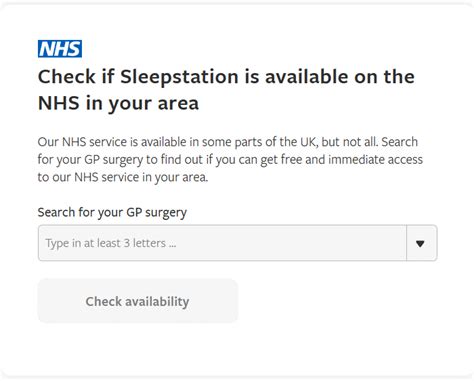Click the right end of the search text box

pos(393,243)
